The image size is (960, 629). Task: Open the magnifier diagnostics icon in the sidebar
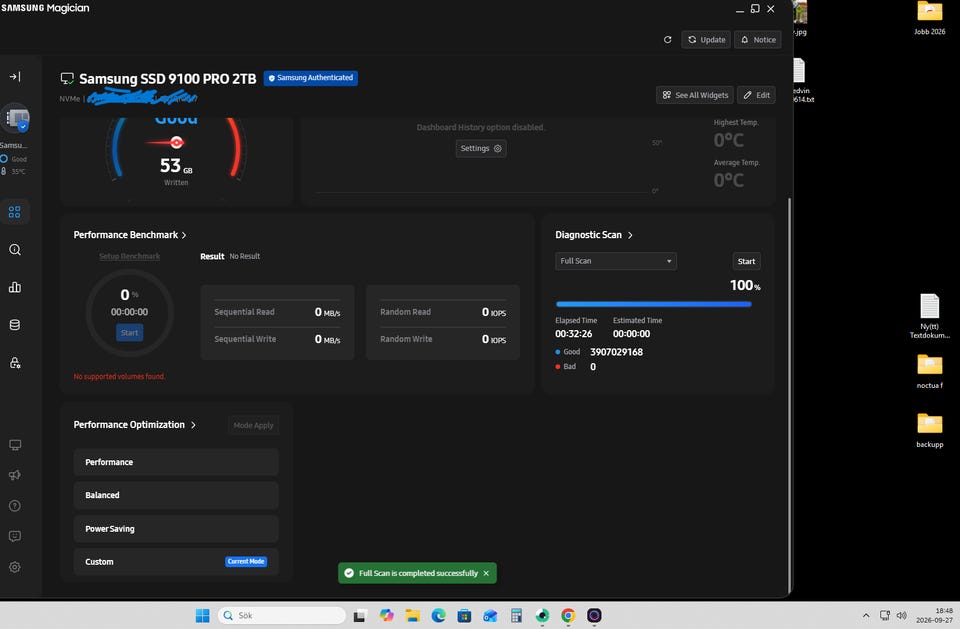coord(15,250)
